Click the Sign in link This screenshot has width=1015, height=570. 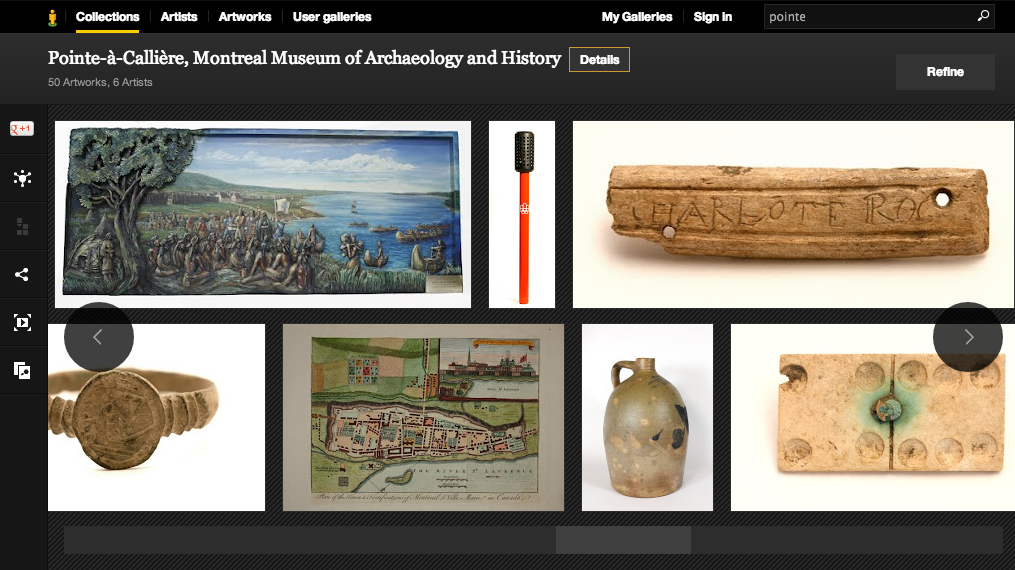[713, 17]
